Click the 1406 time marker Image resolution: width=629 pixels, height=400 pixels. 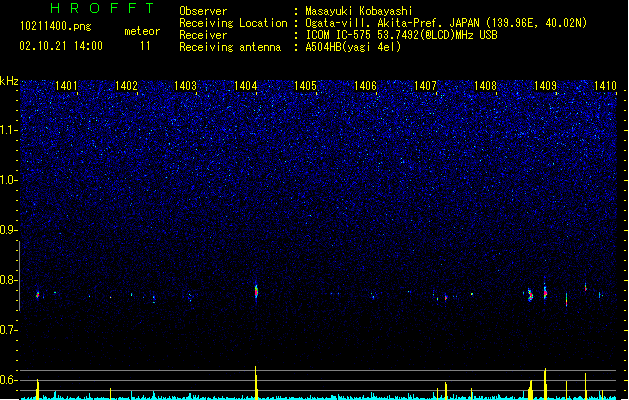click(365, 86)
